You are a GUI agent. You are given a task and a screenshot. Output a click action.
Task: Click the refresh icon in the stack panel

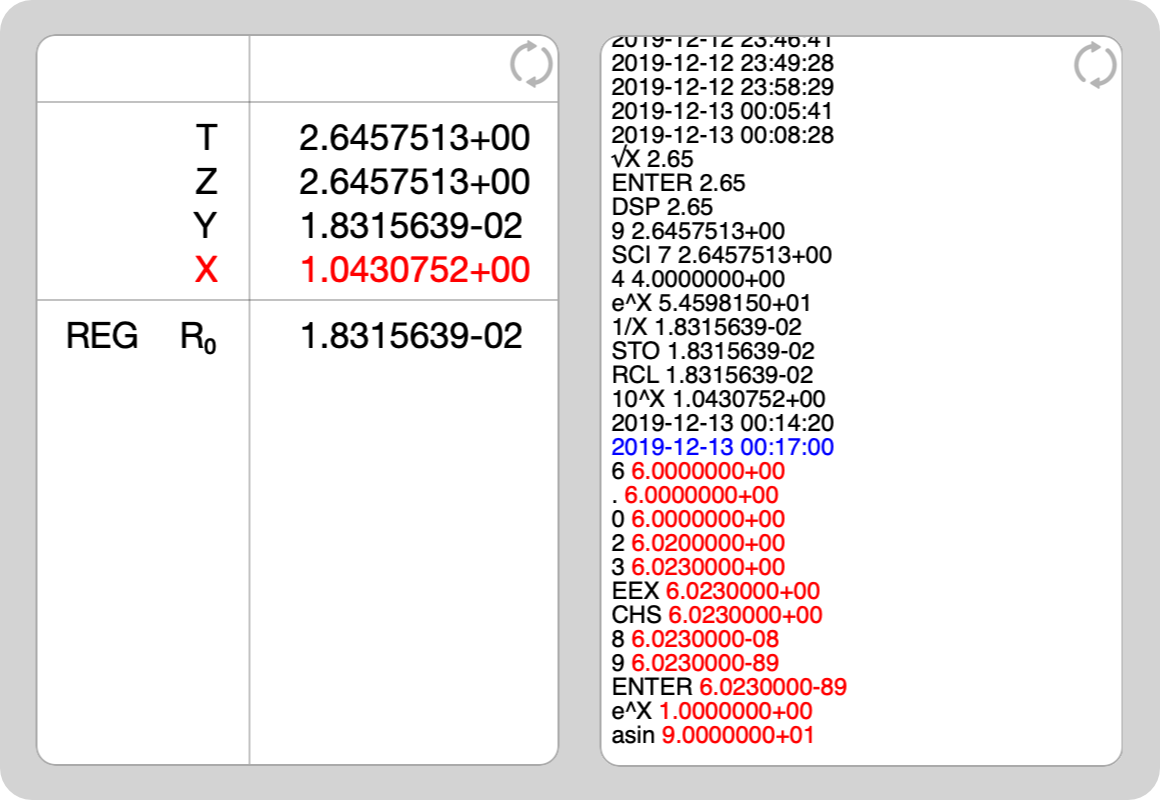tap(530, 66)
